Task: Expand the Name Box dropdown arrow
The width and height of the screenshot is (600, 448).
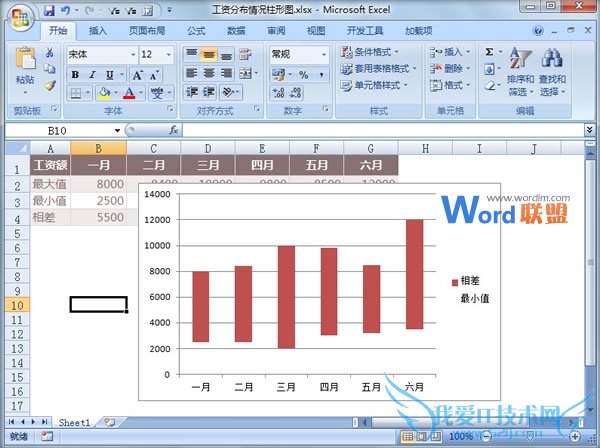Action: [x=117, y=131]
